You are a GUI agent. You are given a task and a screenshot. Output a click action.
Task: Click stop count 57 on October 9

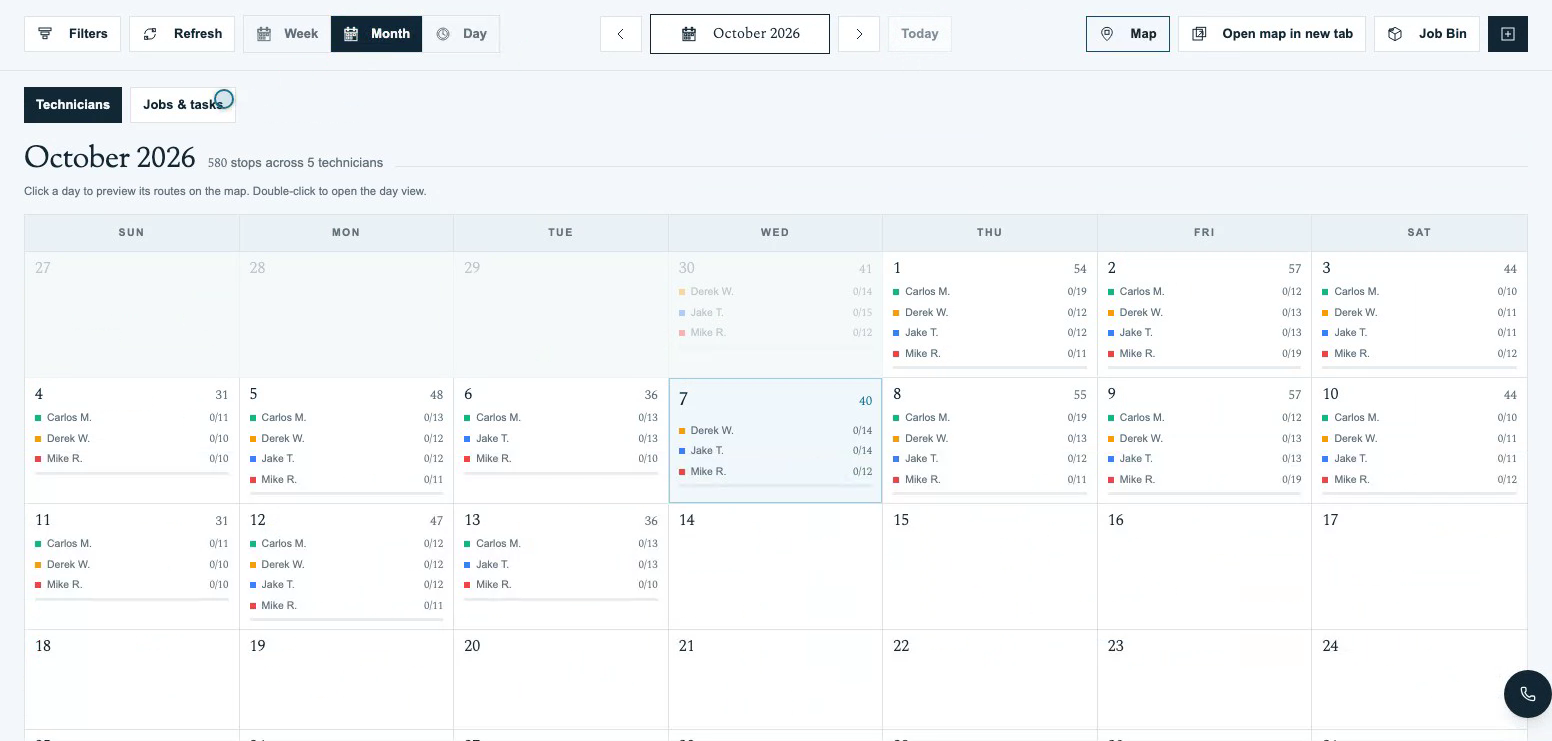(1295, 395)
